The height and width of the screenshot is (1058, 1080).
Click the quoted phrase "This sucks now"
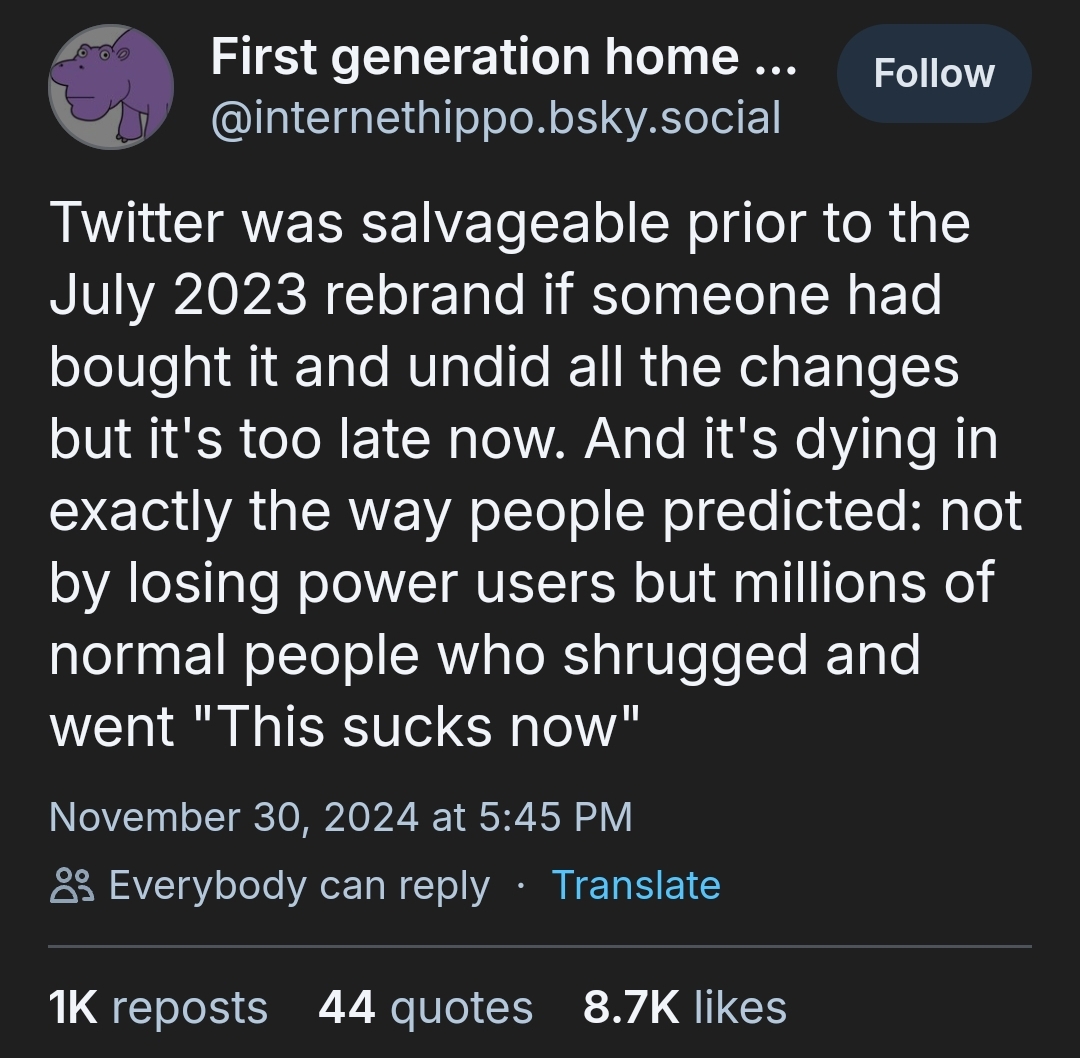click(417, 727)
